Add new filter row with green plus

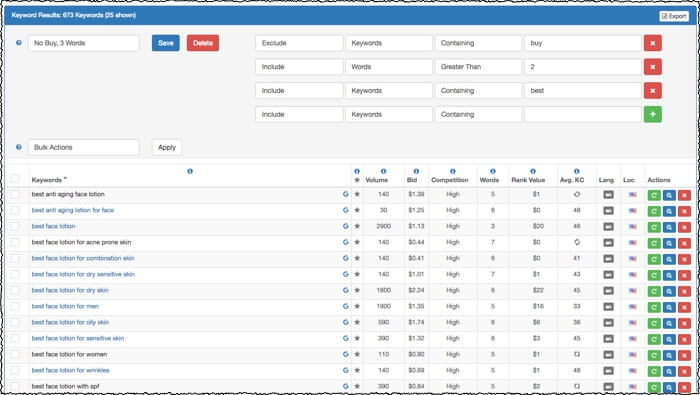pos(652,114)
